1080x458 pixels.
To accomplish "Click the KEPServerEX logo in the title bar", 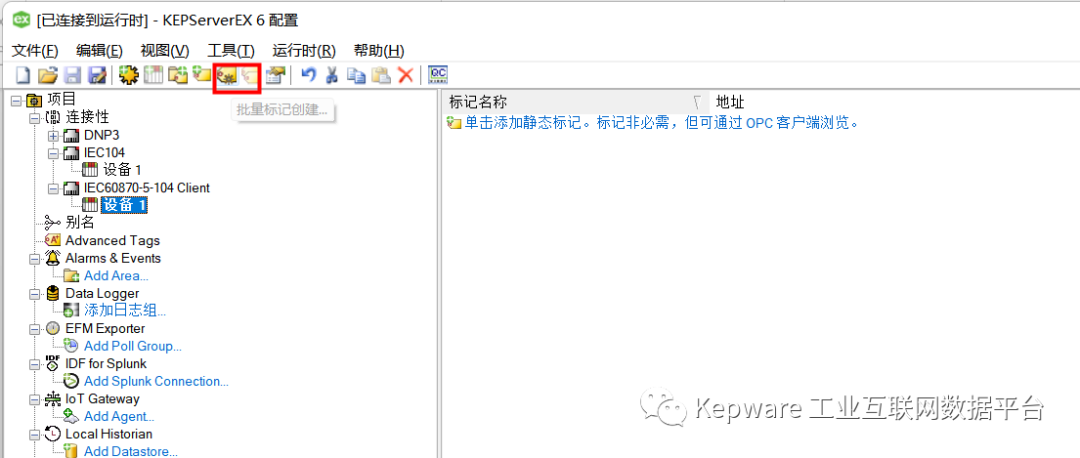I will click(22, 21).
